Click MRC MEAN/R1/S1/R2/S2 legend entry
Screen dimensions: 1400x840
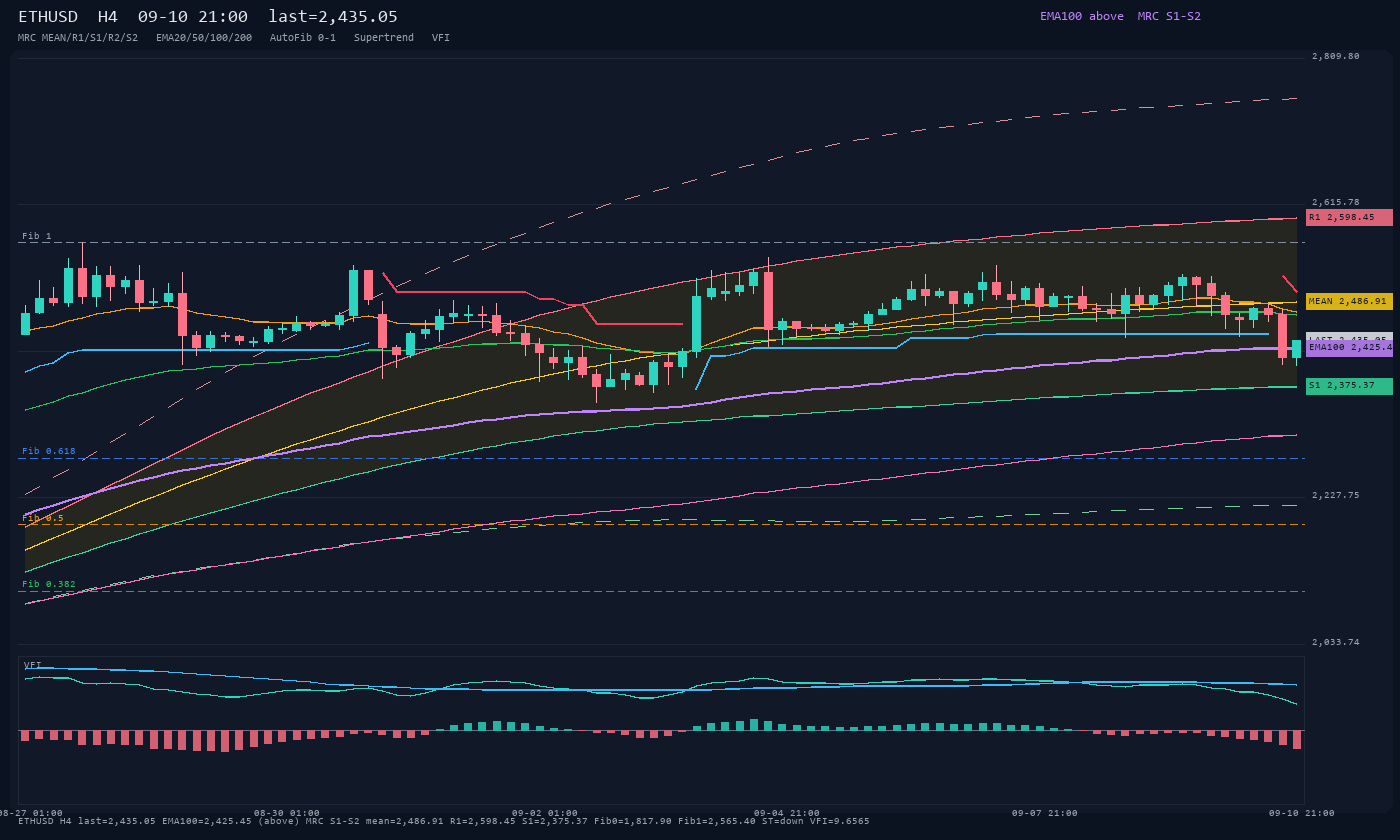tap(78, 37)
